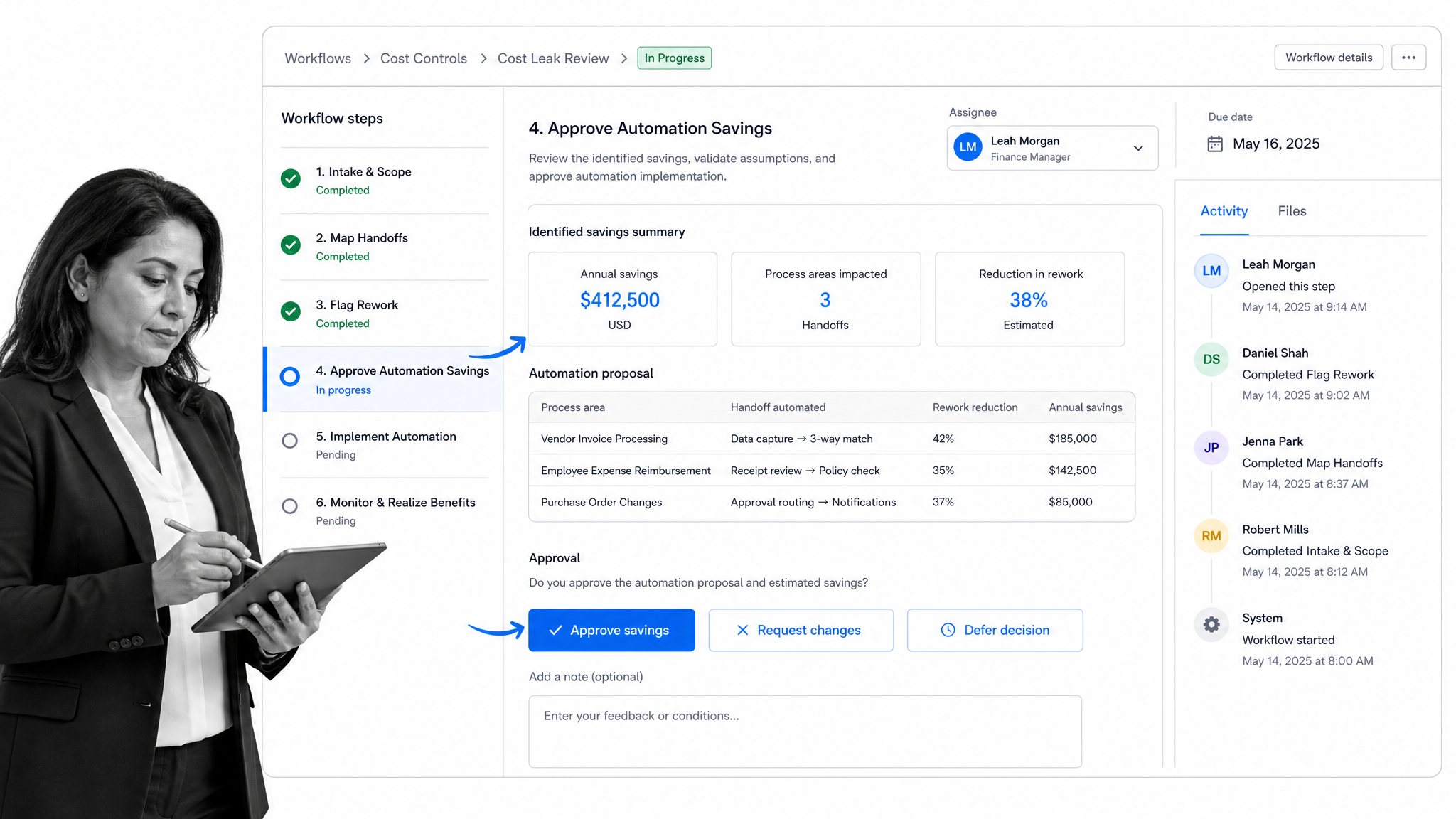Click the Request changes button
The width and height of the screenshot is (1456, 819).
tap(801, 630)
